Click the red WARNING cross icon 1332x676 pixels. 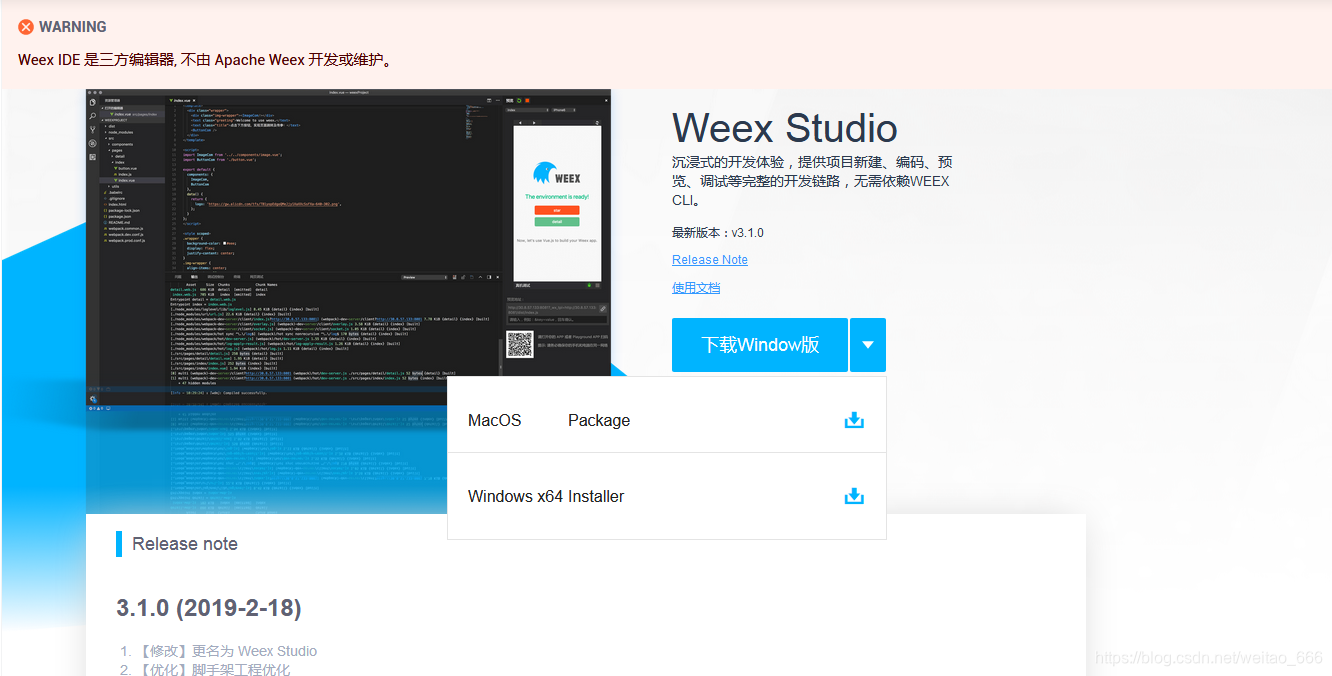pyautogui.click(x=26, y=27)
